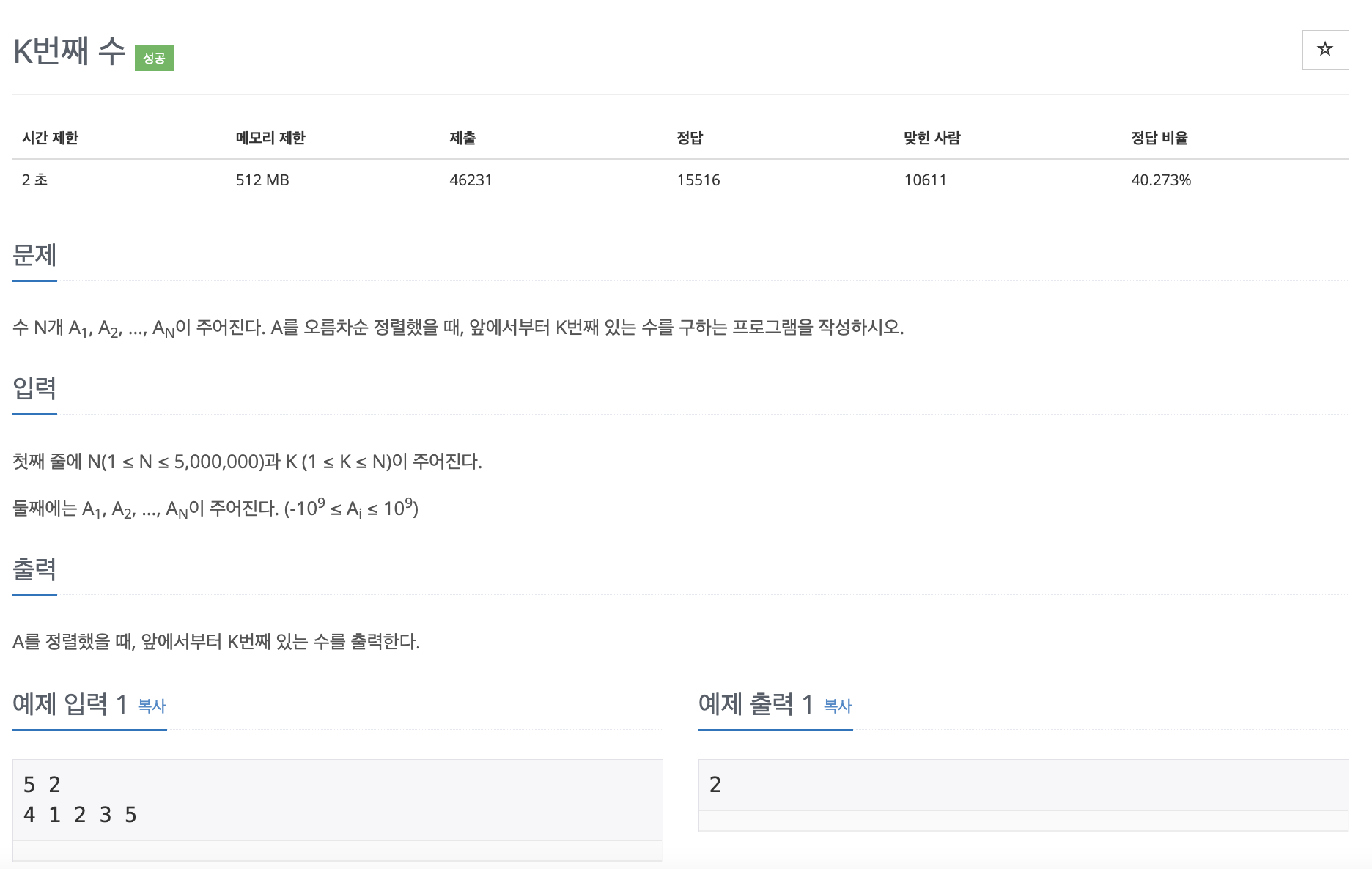
Task: Click the 입력 section heading
Action: coord(34,388)
